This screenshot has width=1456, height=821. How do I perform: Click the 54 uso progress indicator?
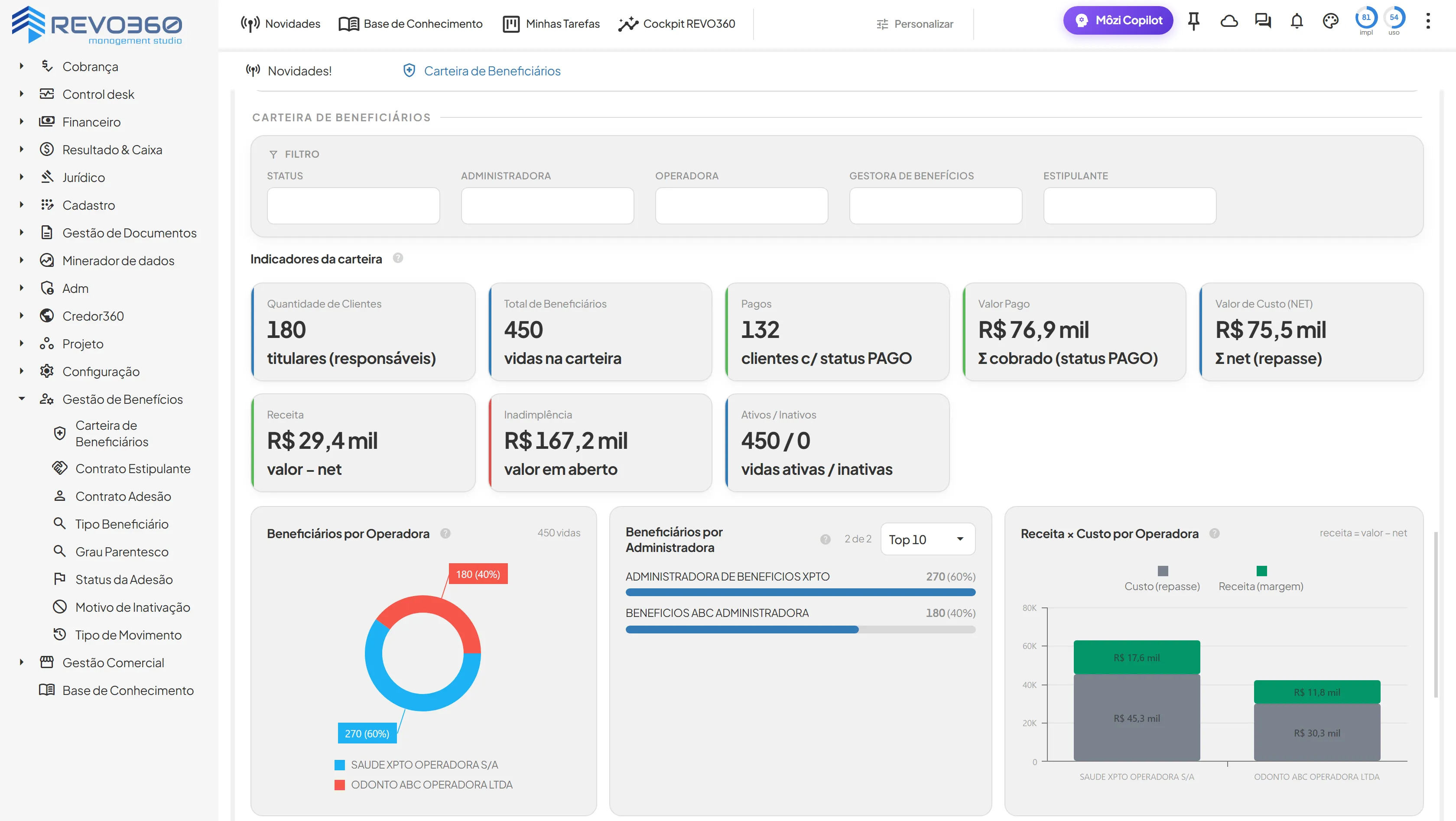(1394, 21)
